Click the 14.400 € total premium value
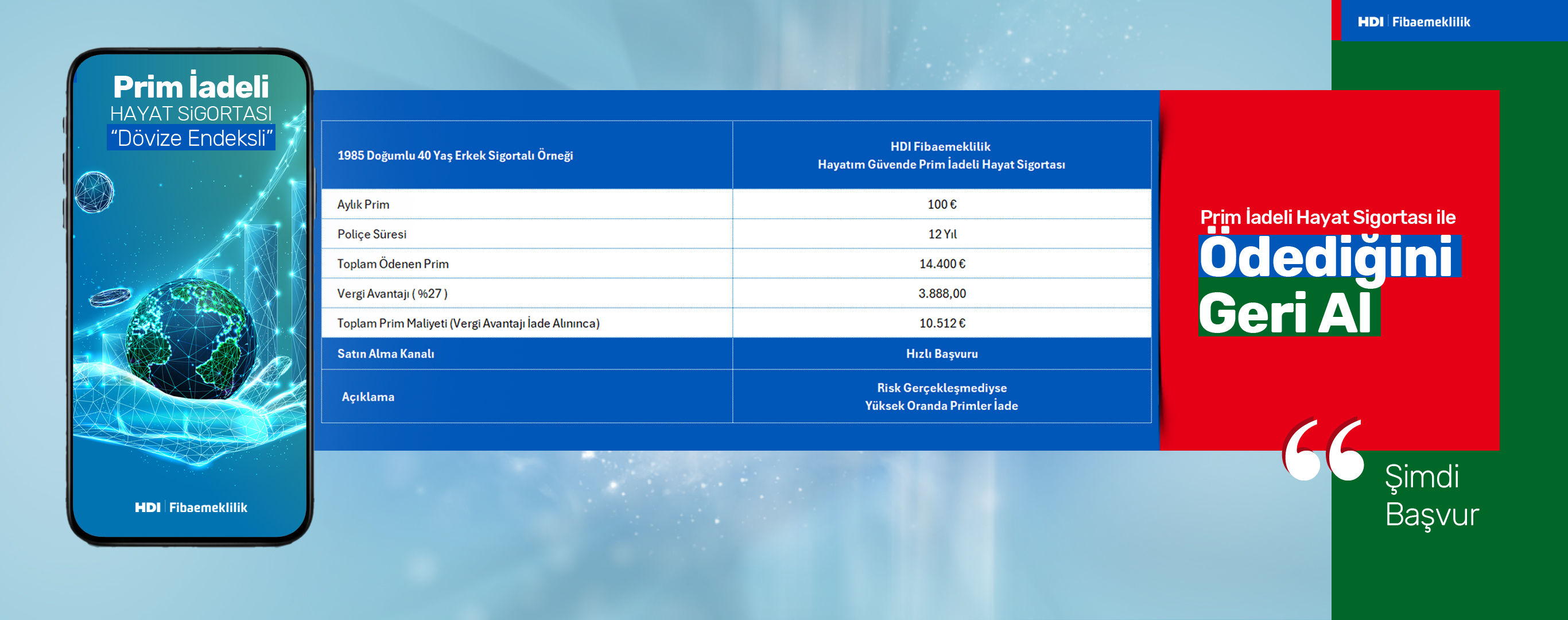 (x=942, y=263)
